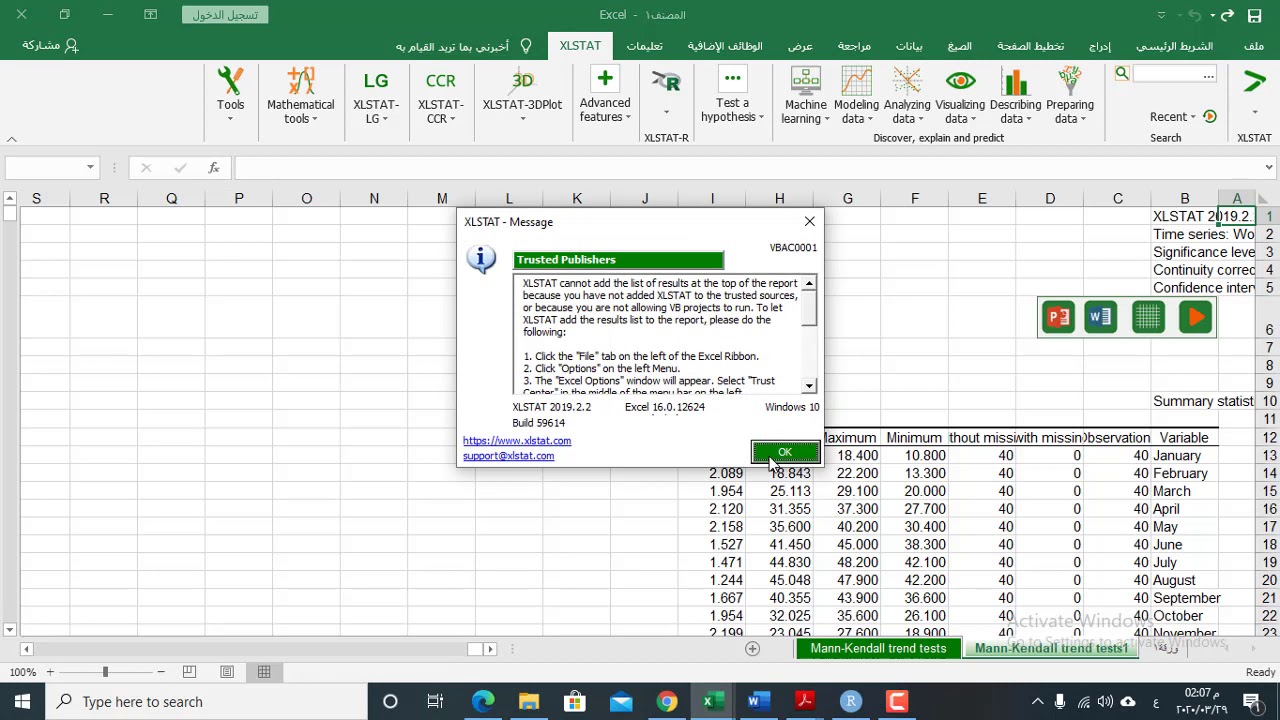Open the Test a hypothesis menu
This screenshot has height=720, width=1280.
click(732, 96)
